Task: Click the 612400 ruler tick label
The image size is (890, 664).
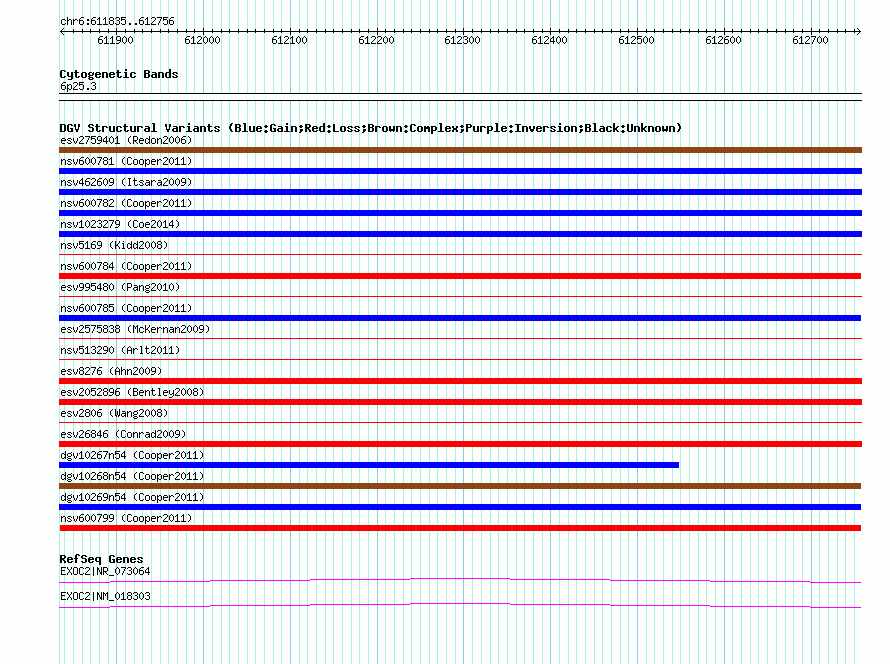Action: (x=549, y=40)
